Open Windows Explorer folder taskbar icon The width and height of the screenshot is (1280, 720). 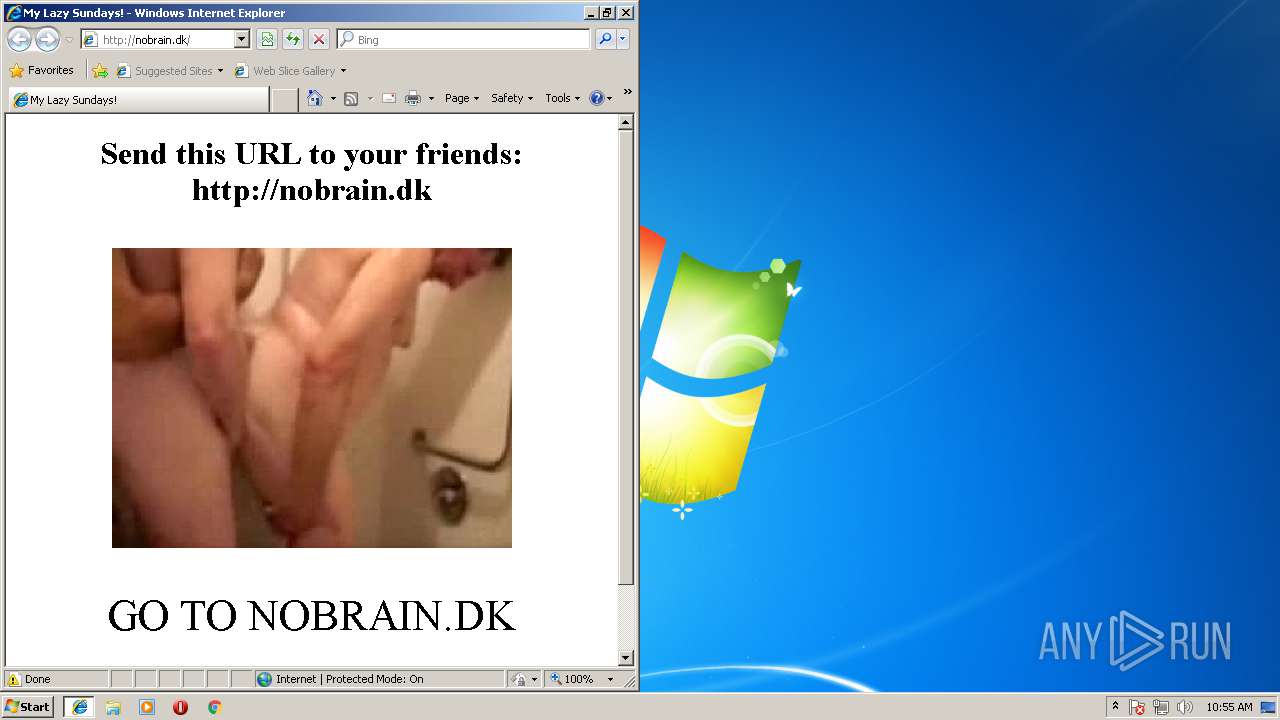[x=113, y=707]
